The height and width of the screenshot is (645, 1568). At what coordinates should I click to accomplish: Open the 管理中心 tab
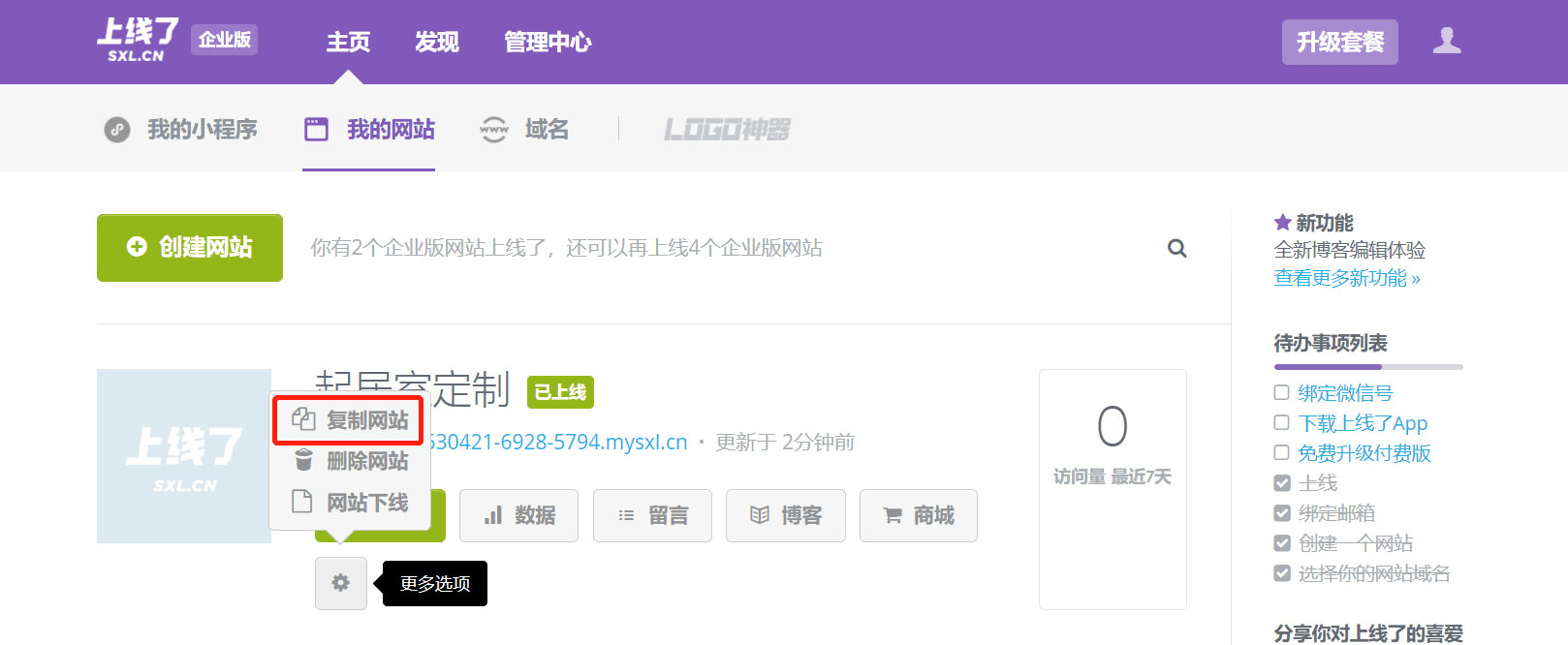pos(548,42)
